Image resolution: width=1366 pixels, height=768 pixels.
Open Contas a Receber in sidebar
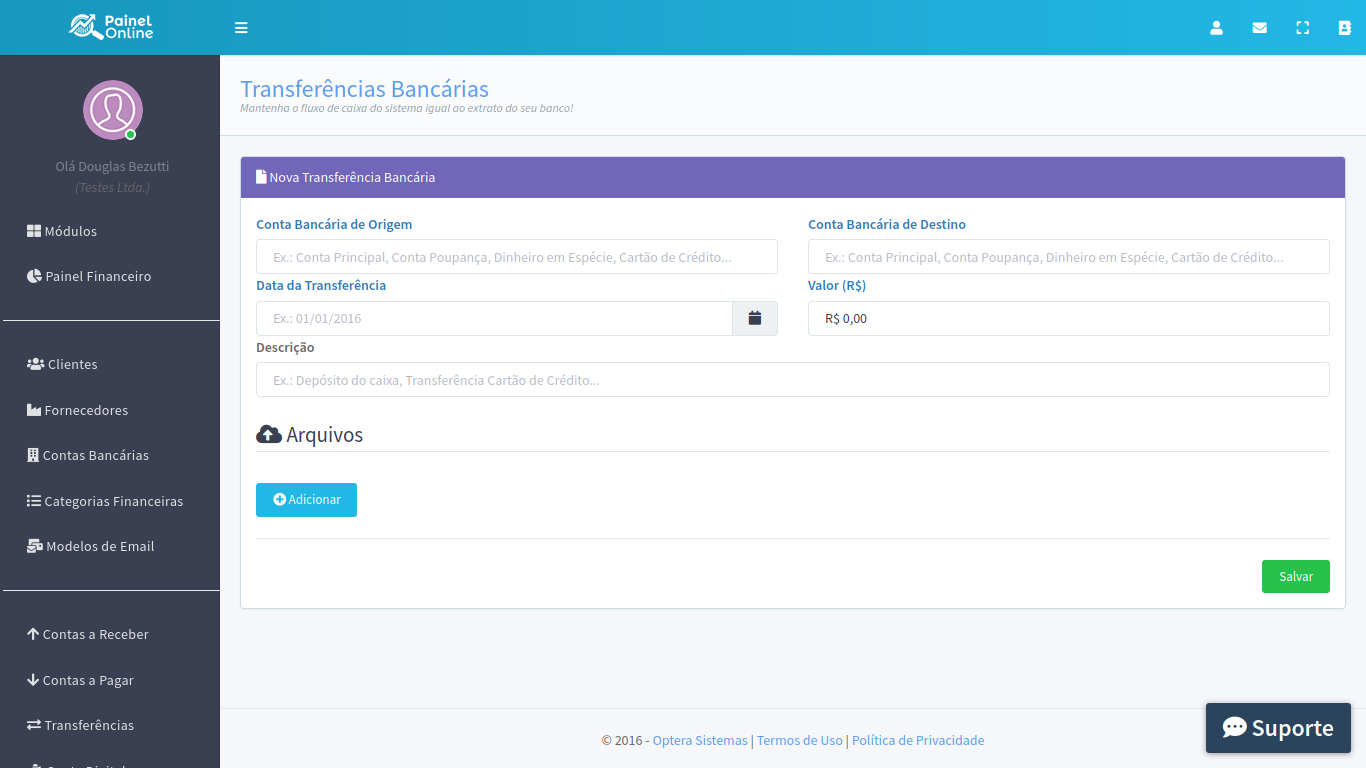click(x=88, y=634)
